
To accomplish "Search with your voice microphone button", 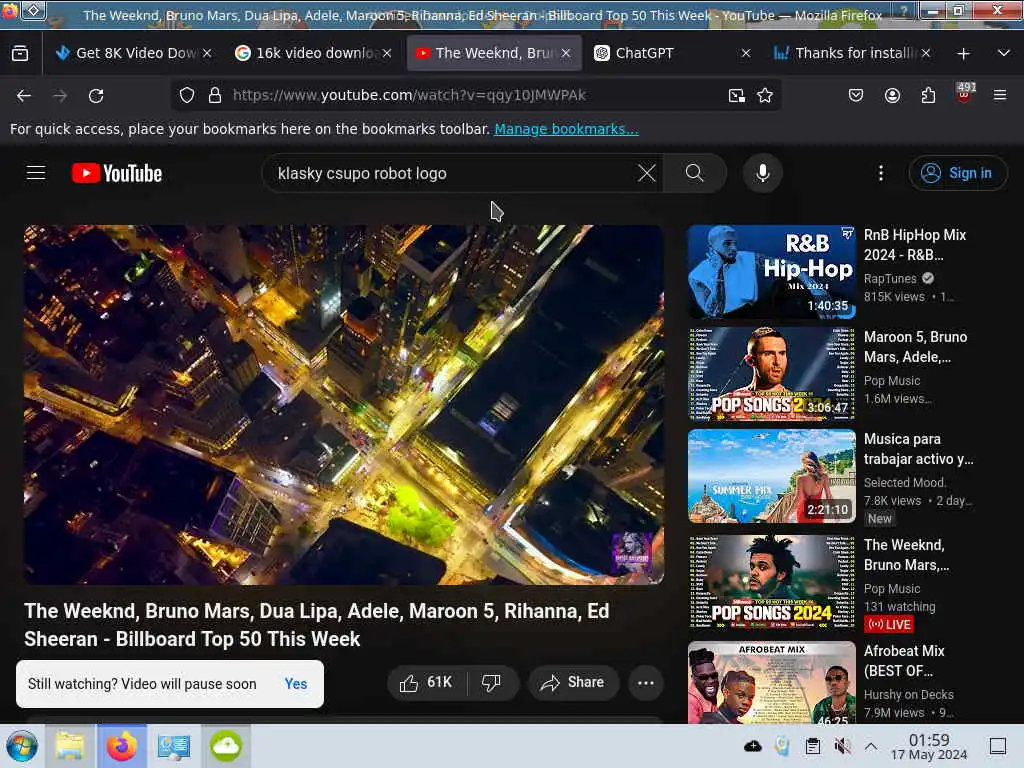I will (x=762, y=173).
